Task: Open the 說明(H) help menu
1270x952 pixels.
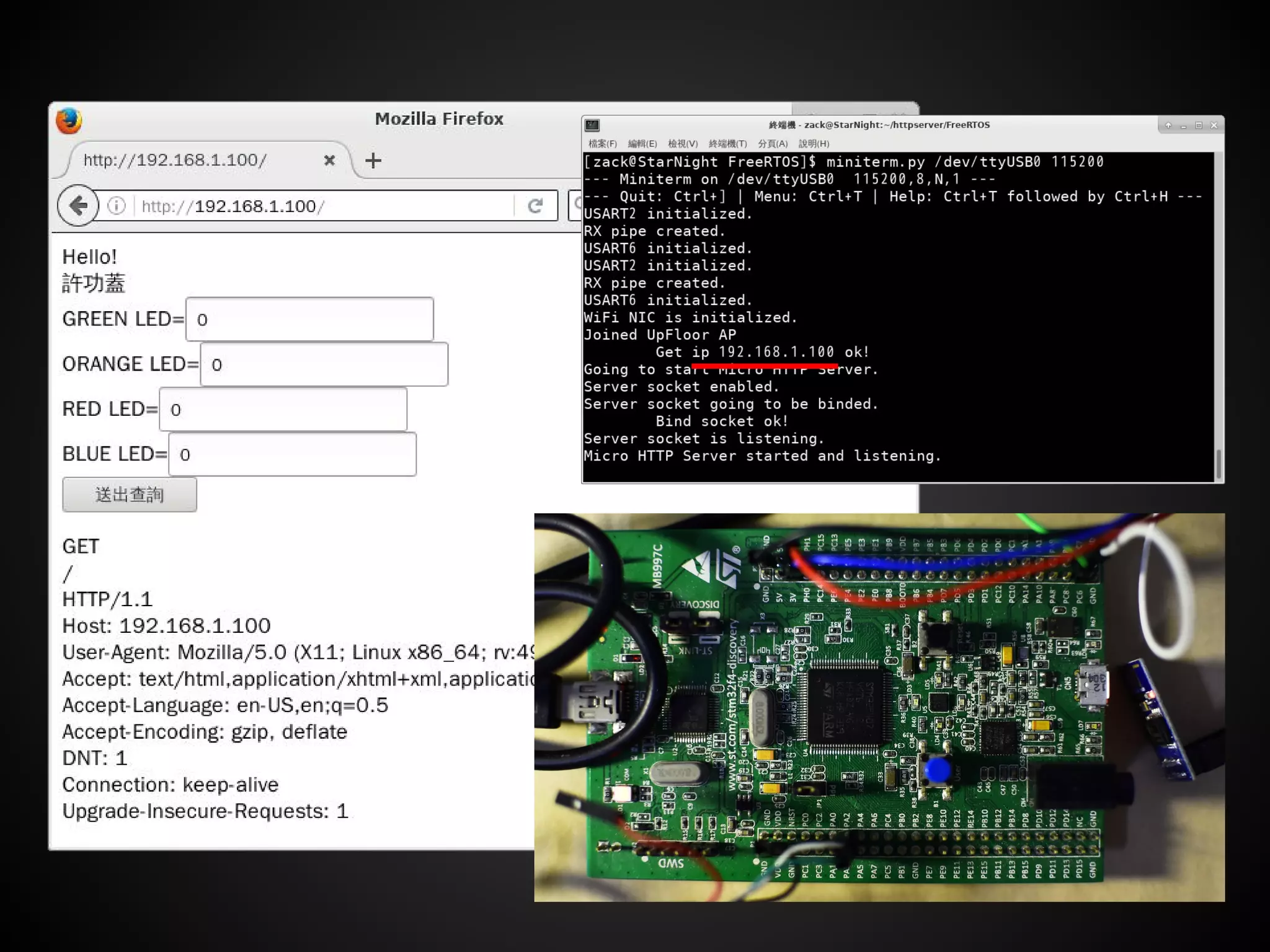Action: coord(814,144)
